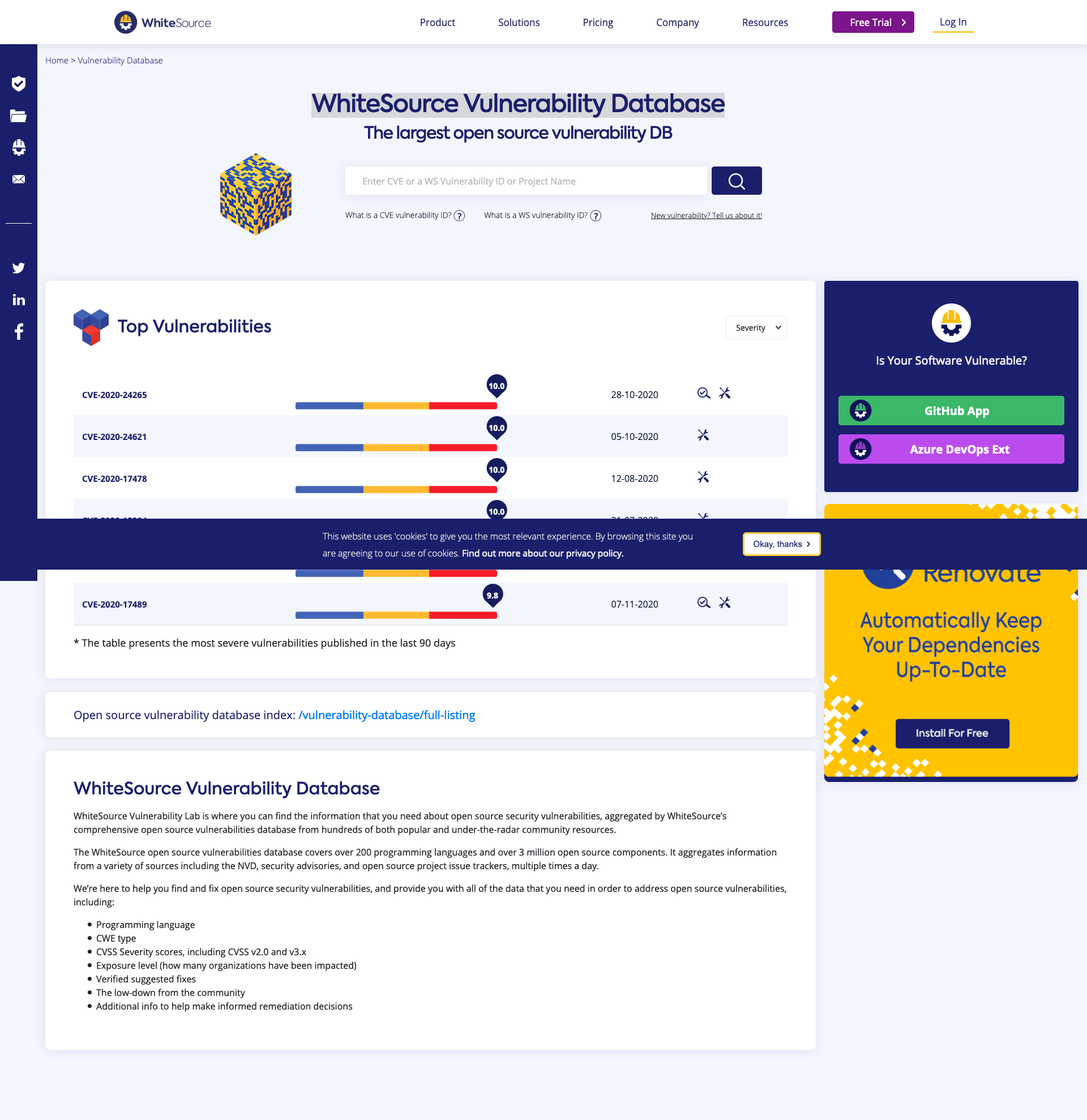Click the fix tools icon for CVE-2020-24621
Screen dimensions: 1087x1120
click(703, 435)
